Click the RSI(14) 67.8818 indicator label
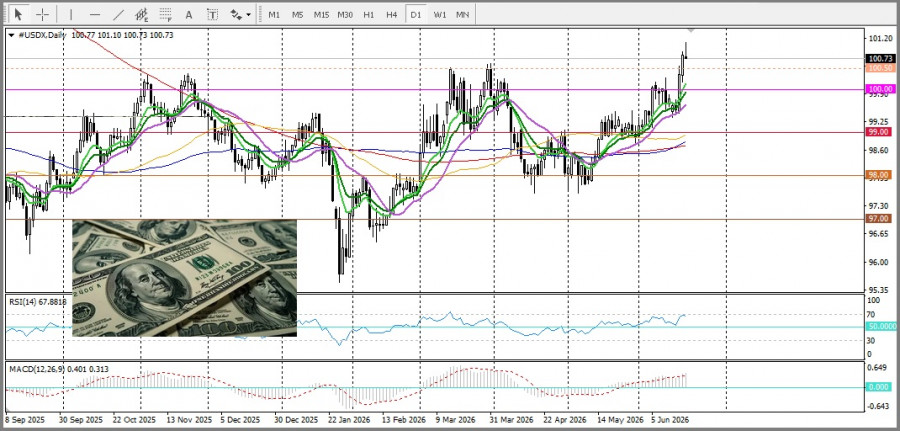 click(x=37, y=302)
